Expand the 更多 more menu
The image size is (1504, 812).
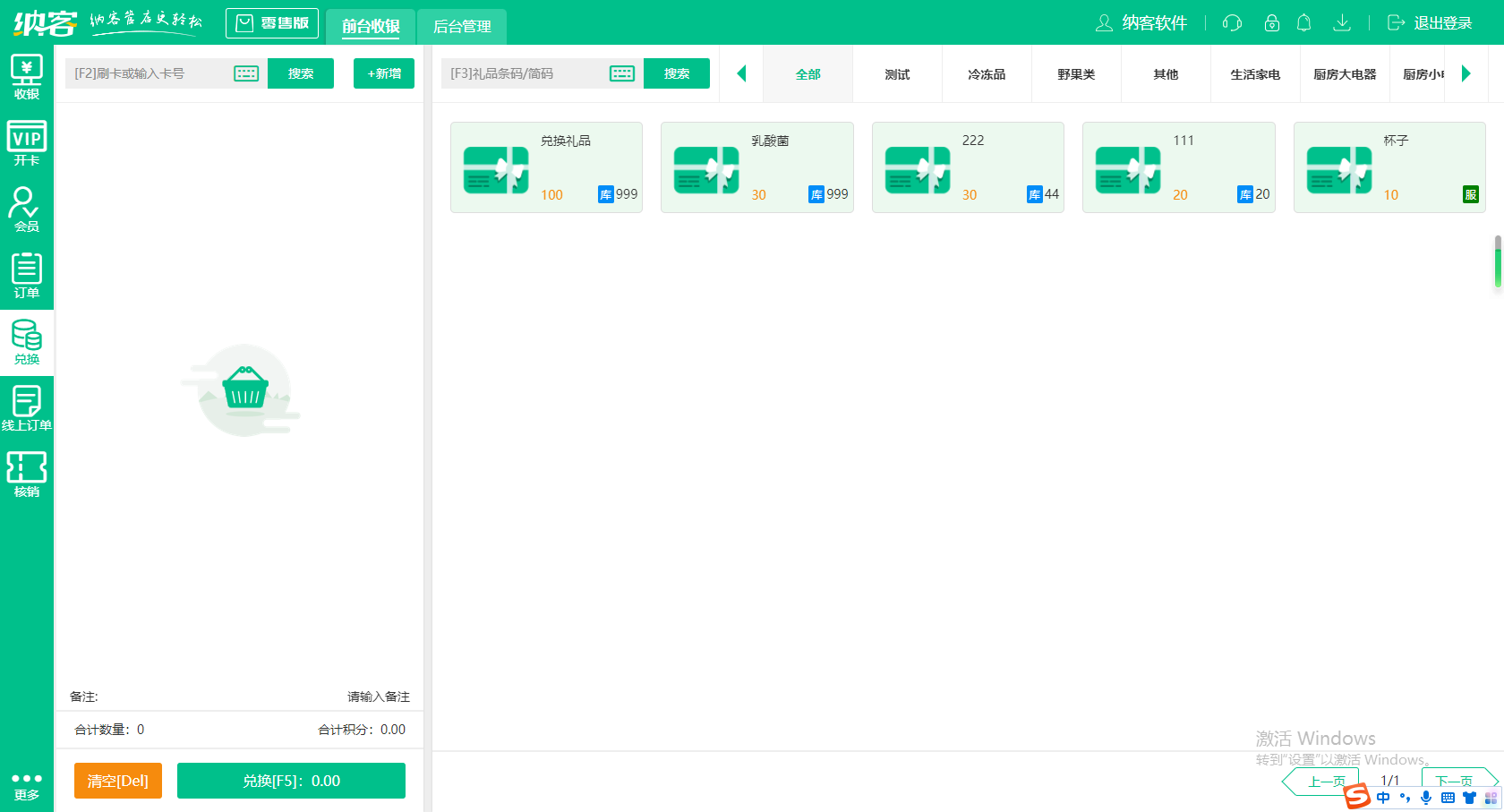point(26,785)
